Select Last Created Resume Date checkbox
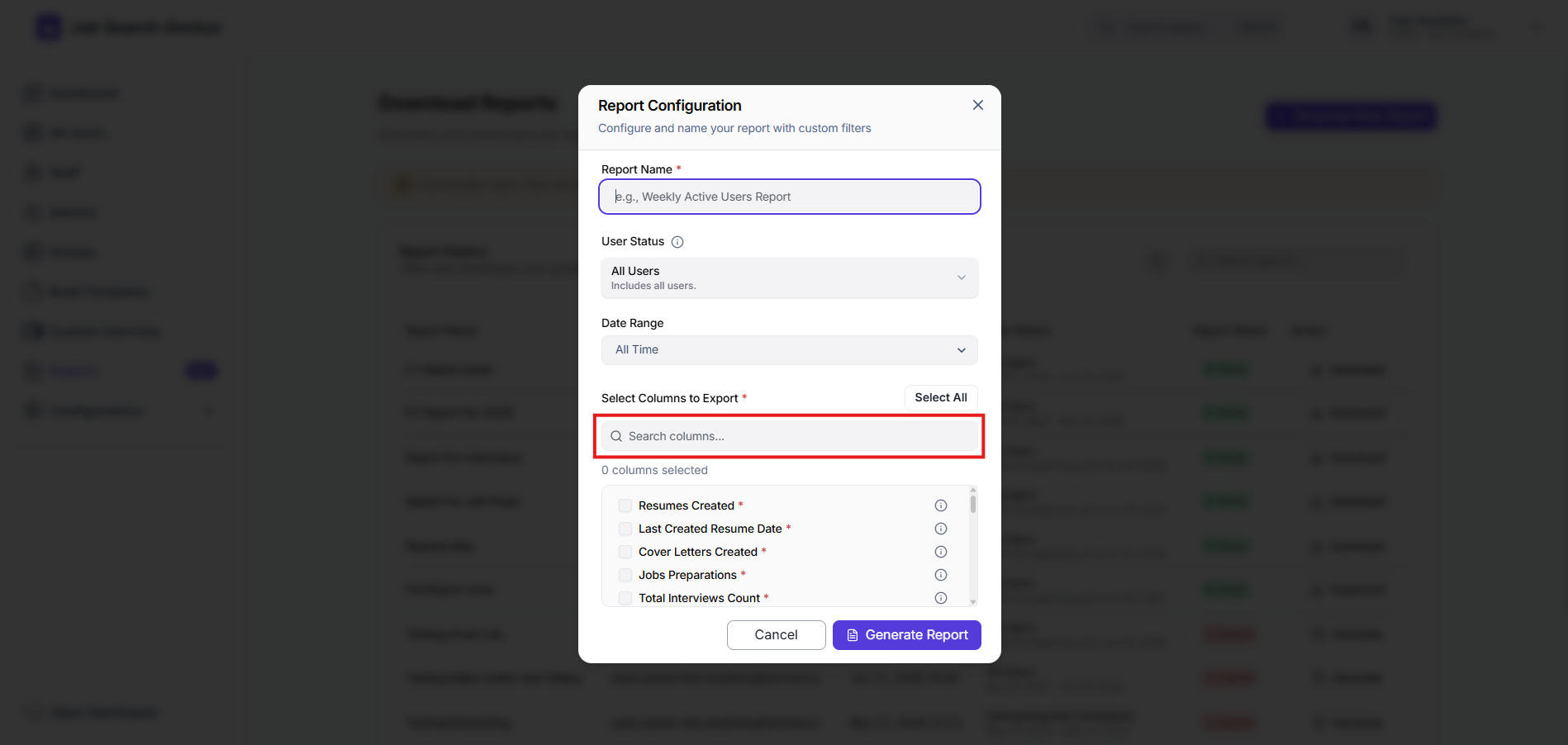The height and width of the screenshot is (745, 1568). click(x=625, y=529)
